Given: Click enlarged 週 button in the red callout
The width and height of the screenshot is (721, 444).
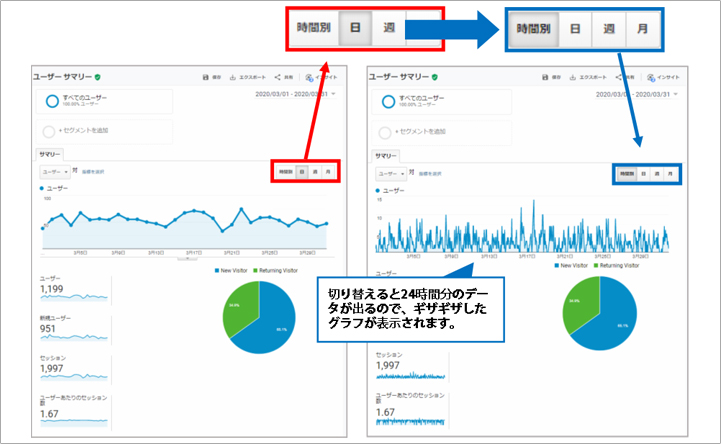Looking at the screenshot, I should pyautogui.click(x=389, y=28).
